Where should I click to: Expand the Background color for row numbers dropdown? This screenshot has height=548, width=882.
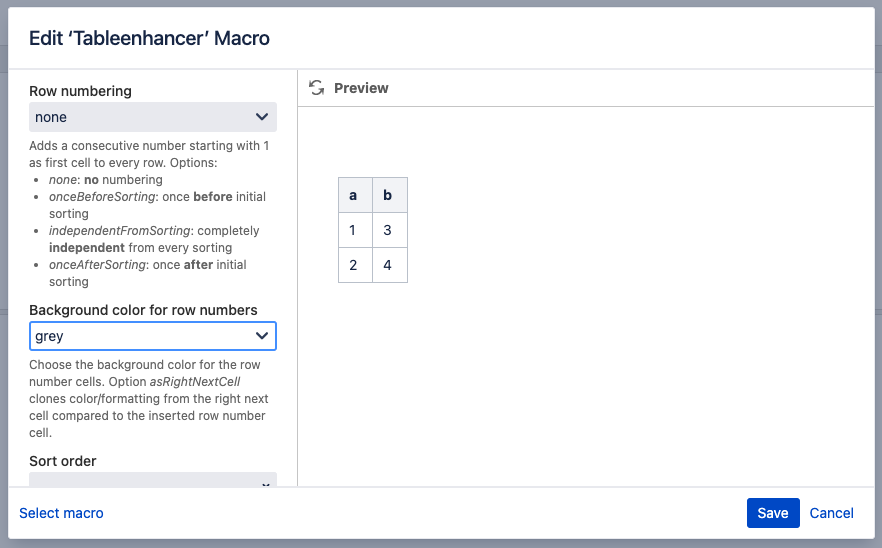click(x=153, y=336)
